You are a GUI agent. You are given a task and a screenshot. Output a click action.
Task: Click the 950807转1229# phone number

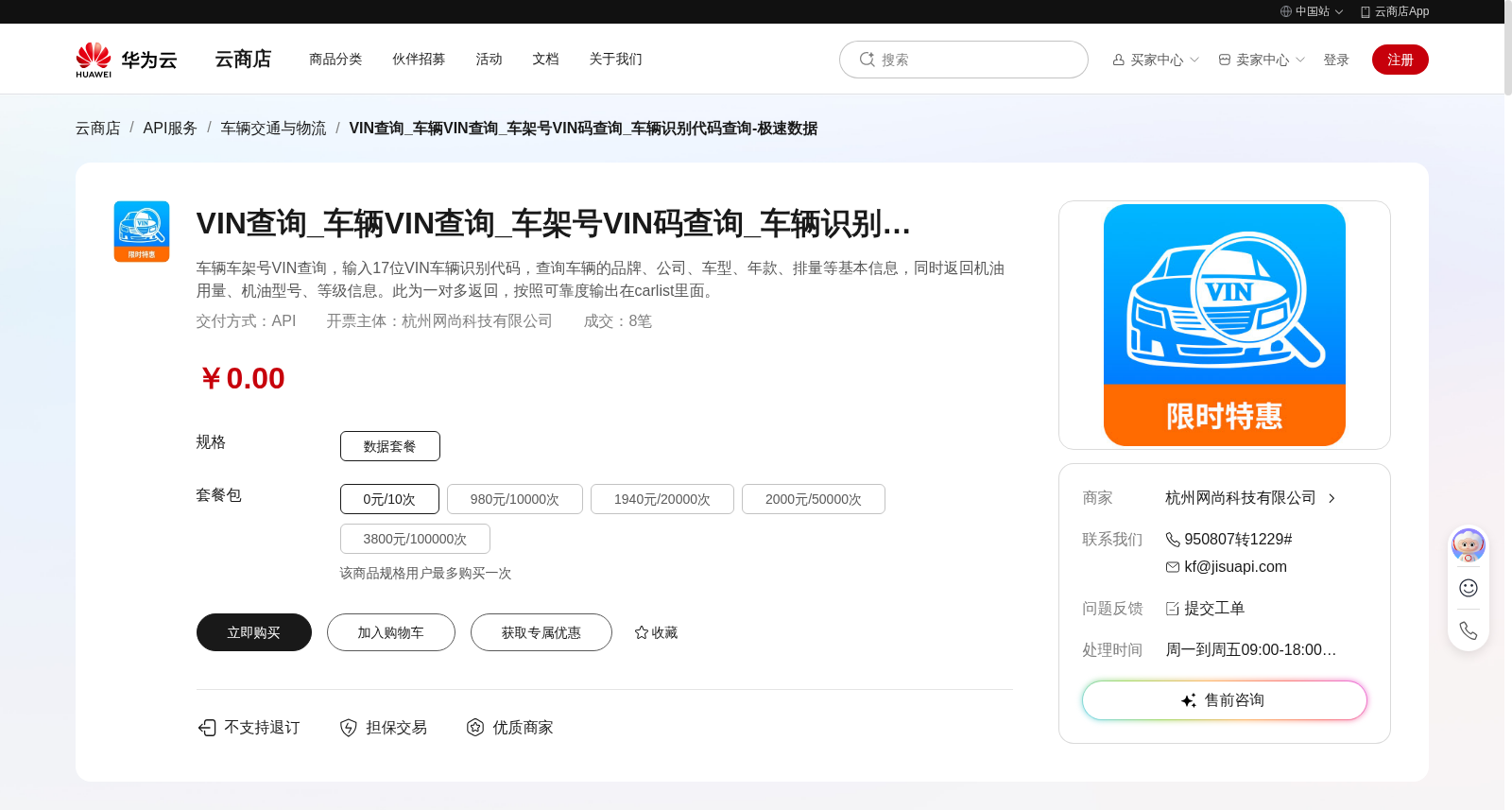(x=1238, y=539)
